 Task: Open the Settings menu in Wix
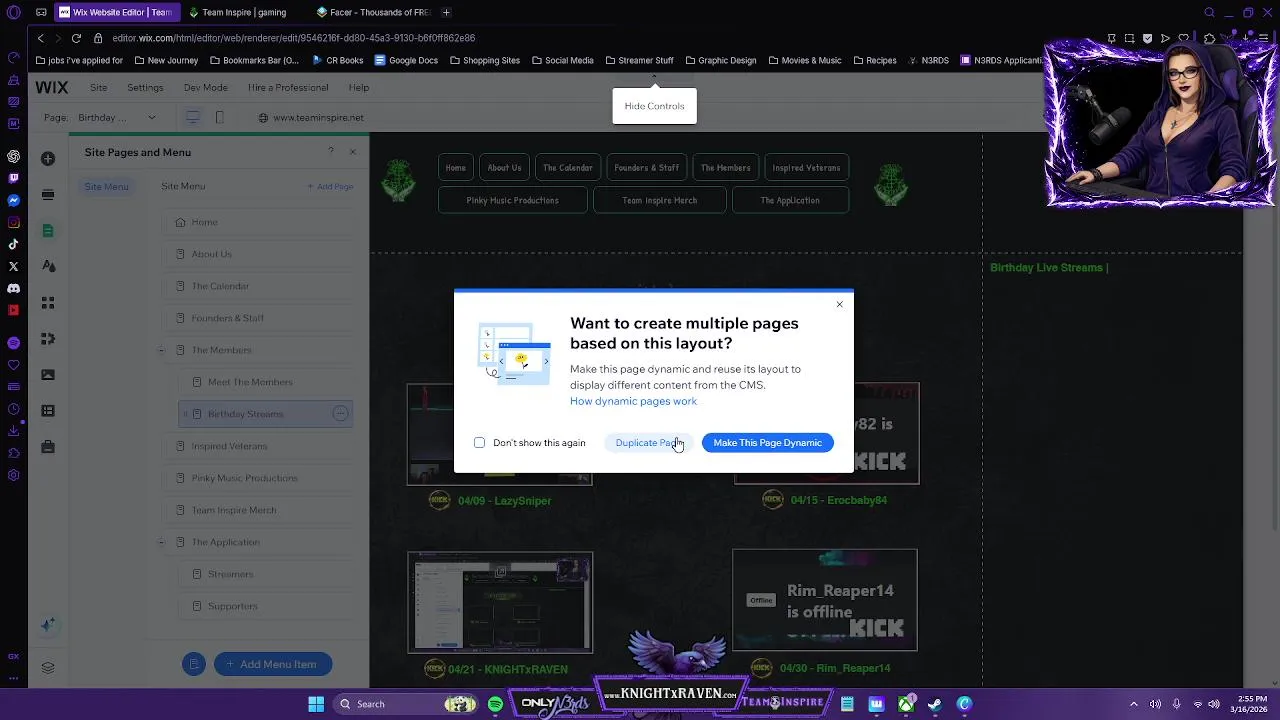pos(145,87)
